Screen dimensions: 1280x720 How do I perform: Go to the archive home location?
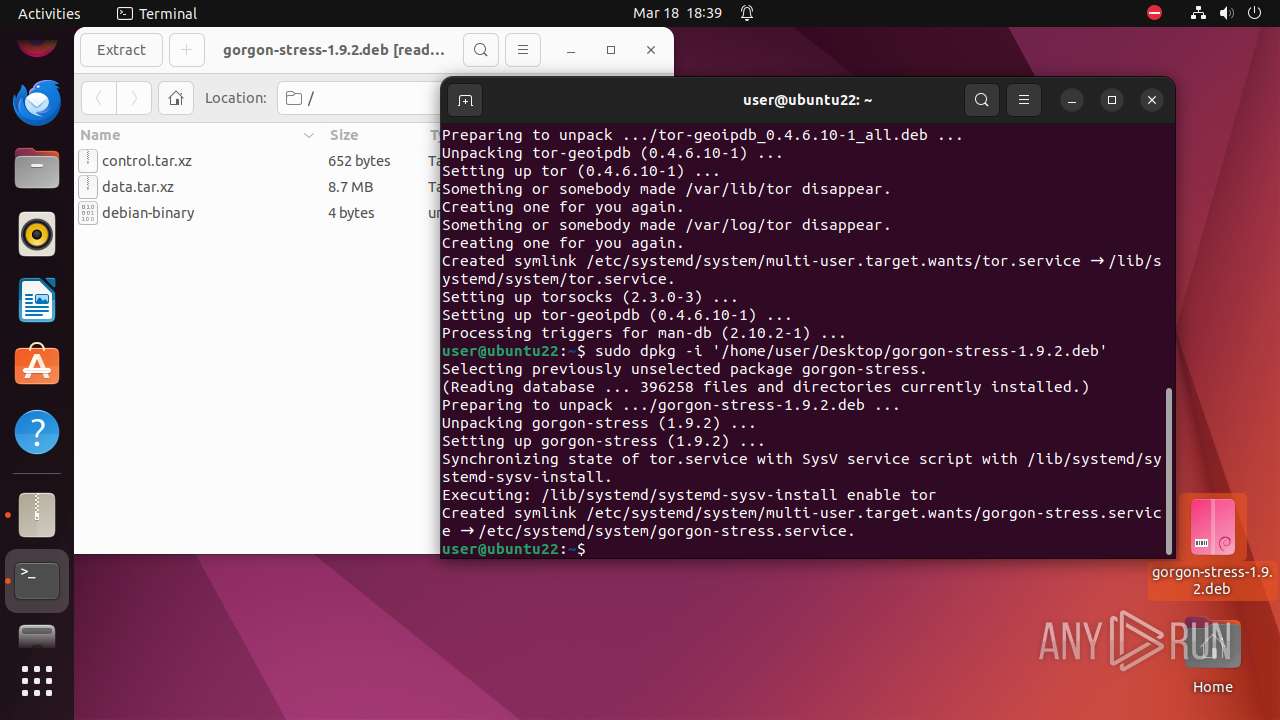point(176,98)
